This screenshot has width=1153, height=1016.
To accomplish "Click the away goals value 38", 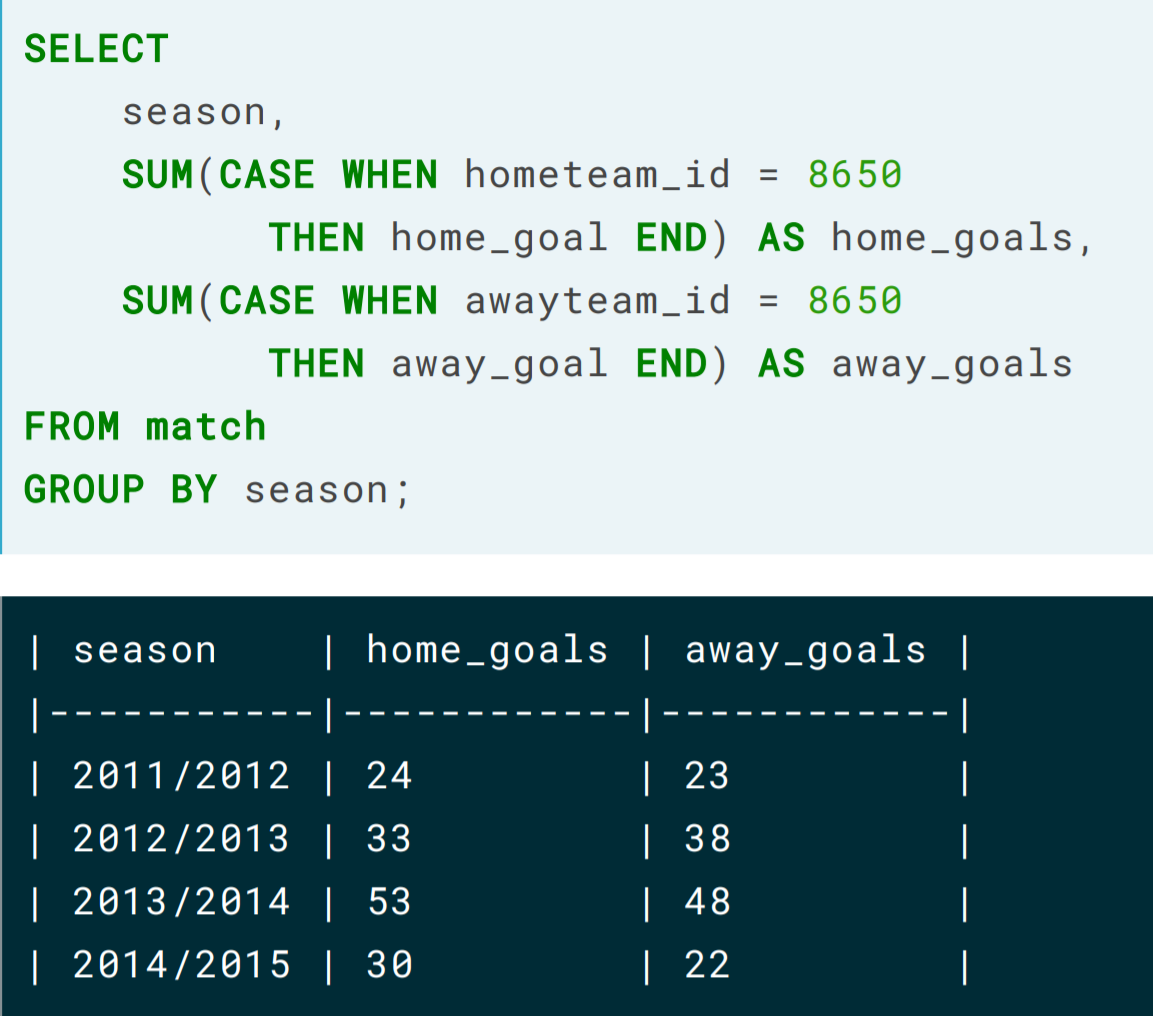I will coord(707,839).
